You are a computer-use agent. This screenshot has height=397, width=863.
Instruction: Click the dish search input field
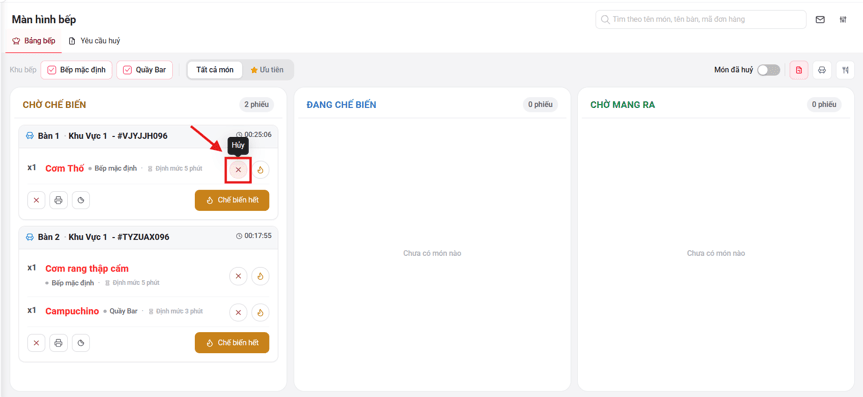pos(701,19)
